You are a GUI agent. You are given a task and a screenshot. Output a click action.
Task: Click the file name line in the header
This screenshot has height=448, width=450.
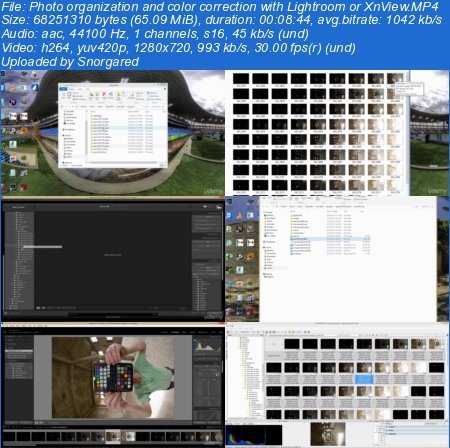click(220, 6)
